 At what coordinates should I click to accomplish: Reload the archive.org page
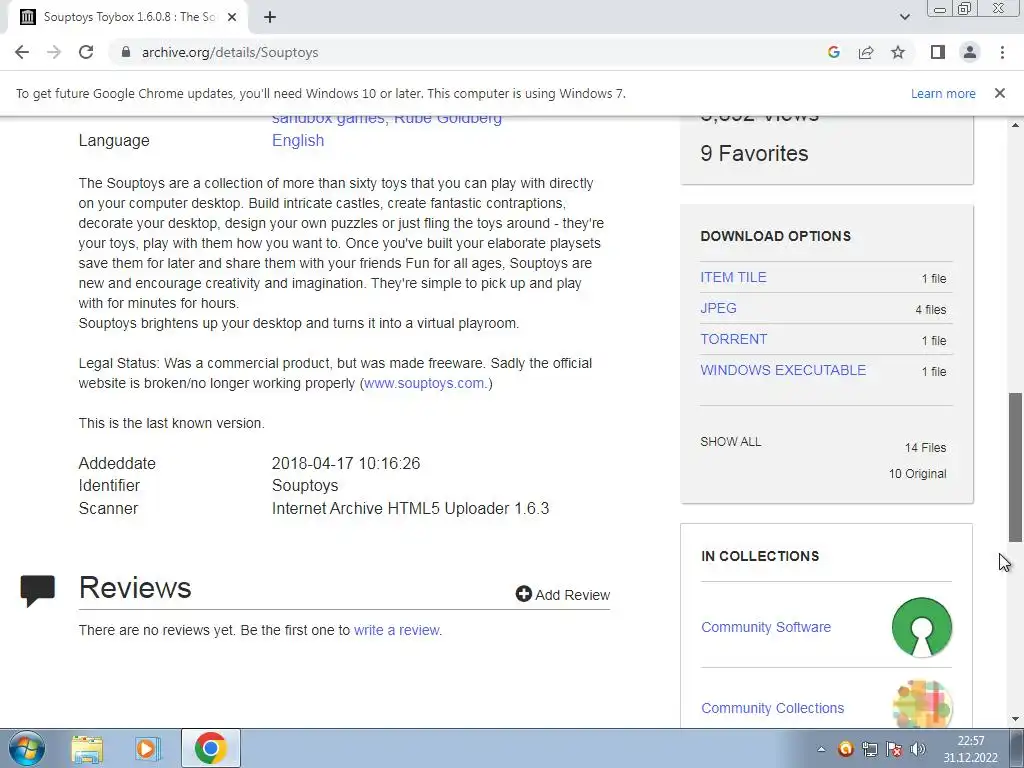pyautogui.click(x=86, y=52)
